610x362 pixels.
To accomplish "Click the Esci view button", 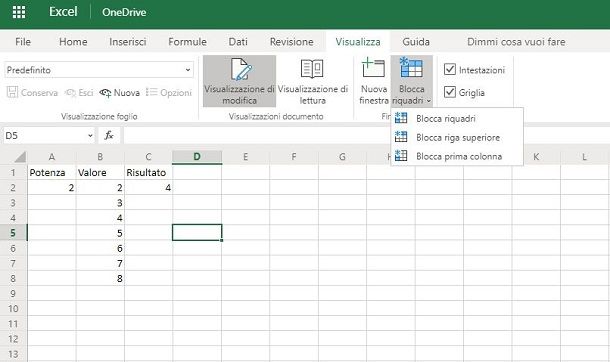I will (x=79, y=93).
